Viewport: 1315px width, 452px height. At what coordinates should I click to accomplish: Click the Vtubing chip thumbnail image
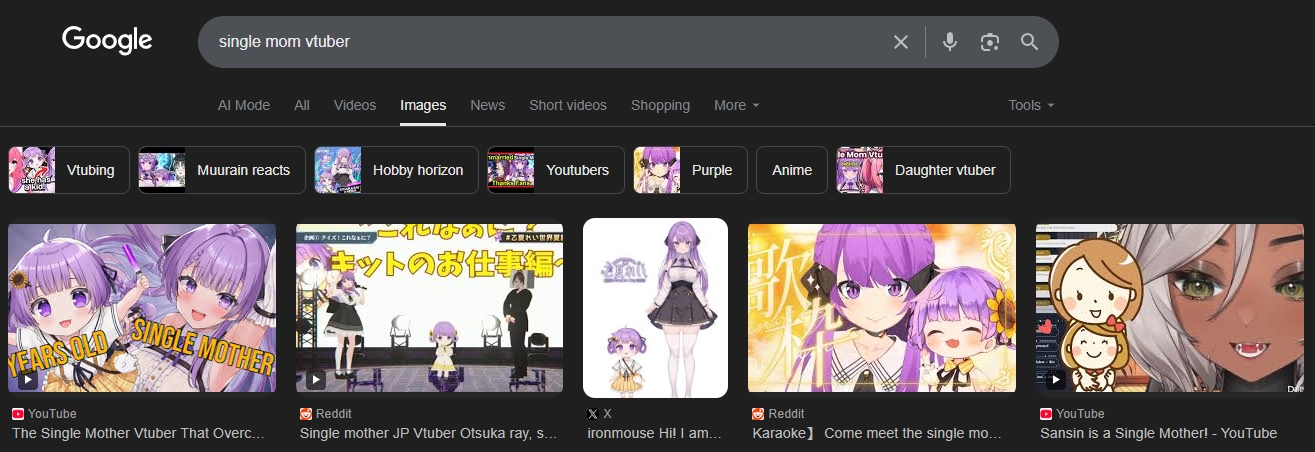click(x=32, y=170)
